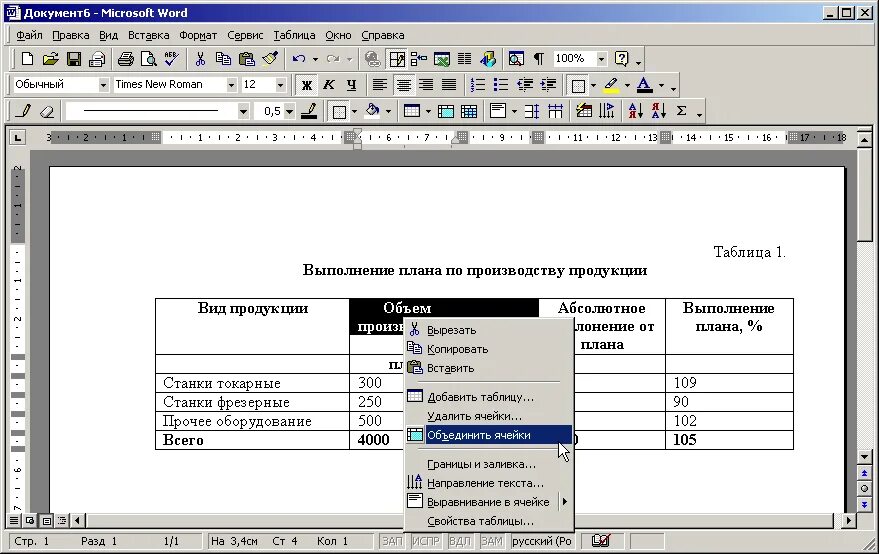This screenshot has height=554, width=879.
Task: Click the vertical scrollbar down arrow
Action: point(864,457)
